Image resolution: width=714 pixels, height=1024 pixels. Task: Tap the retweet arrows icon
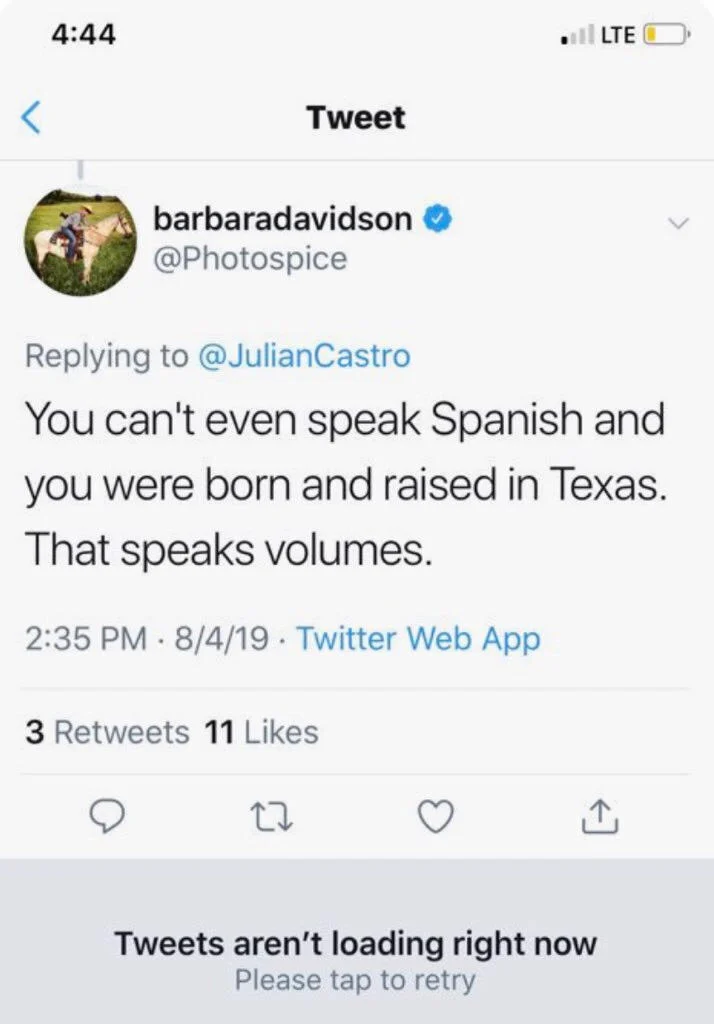pos(269,819)
